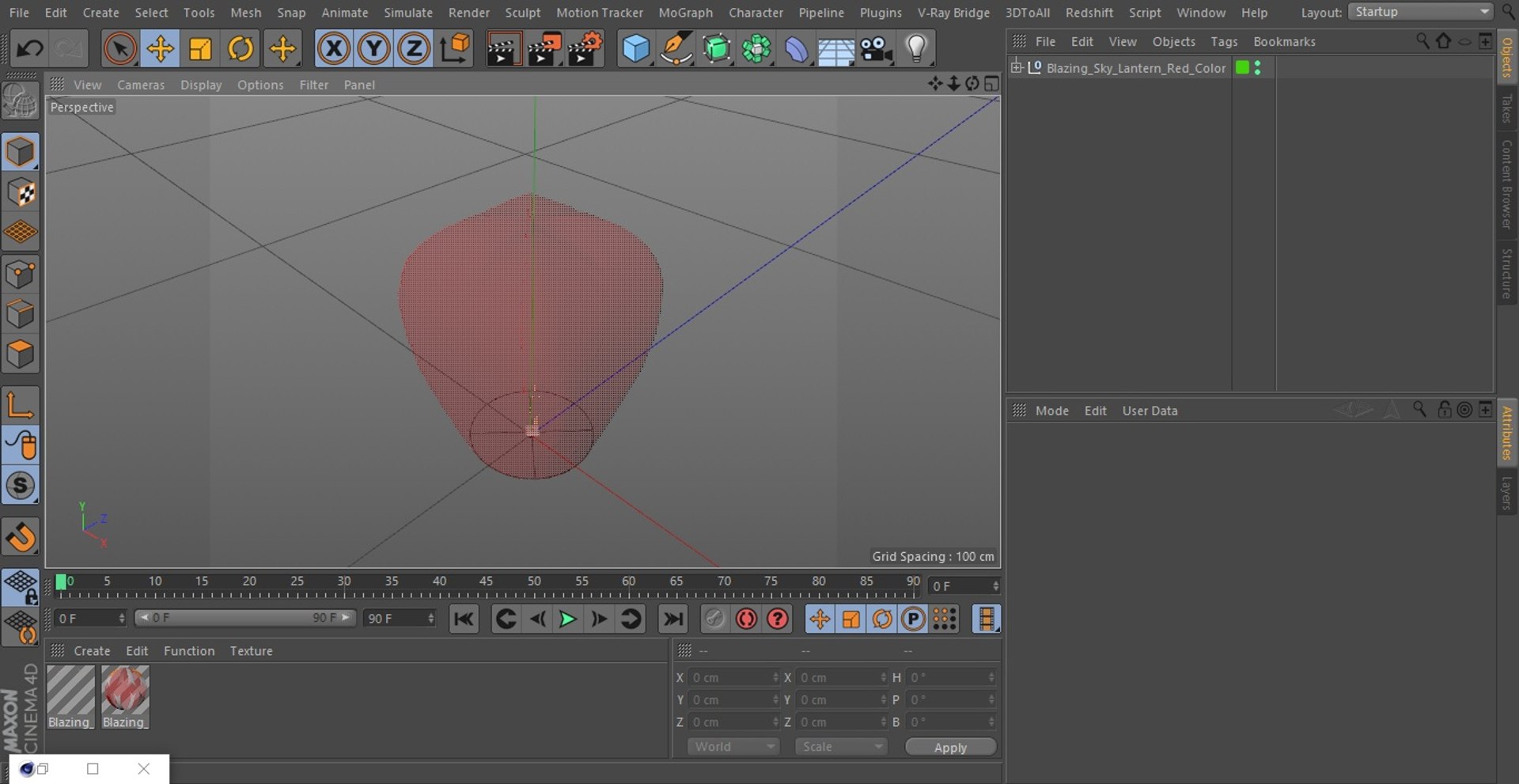Click the Key Selection help icon

(x=778, y=619)
